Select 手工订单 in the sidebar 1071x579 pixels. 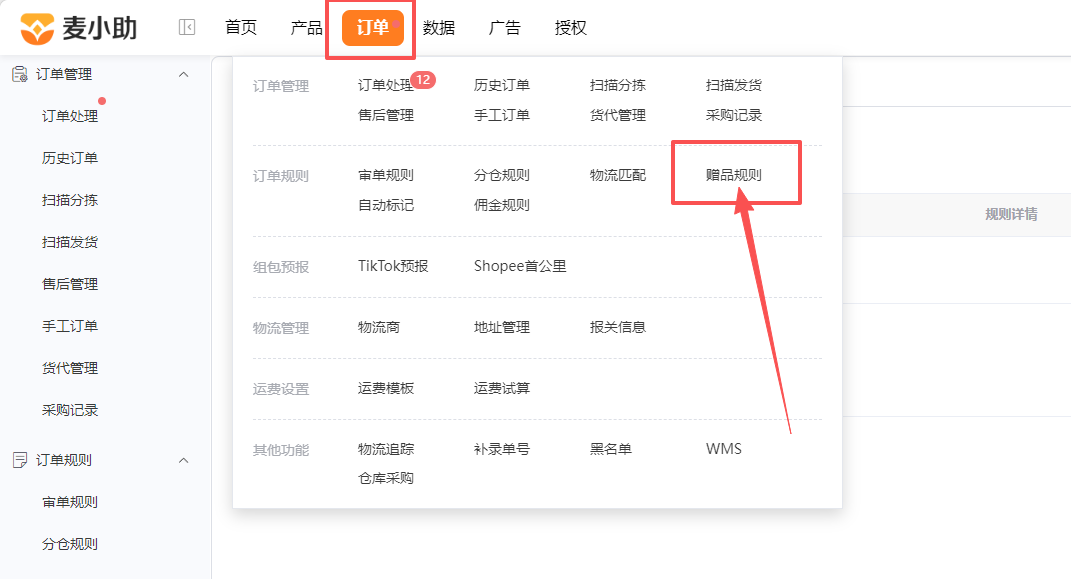[x=70, y=326]
